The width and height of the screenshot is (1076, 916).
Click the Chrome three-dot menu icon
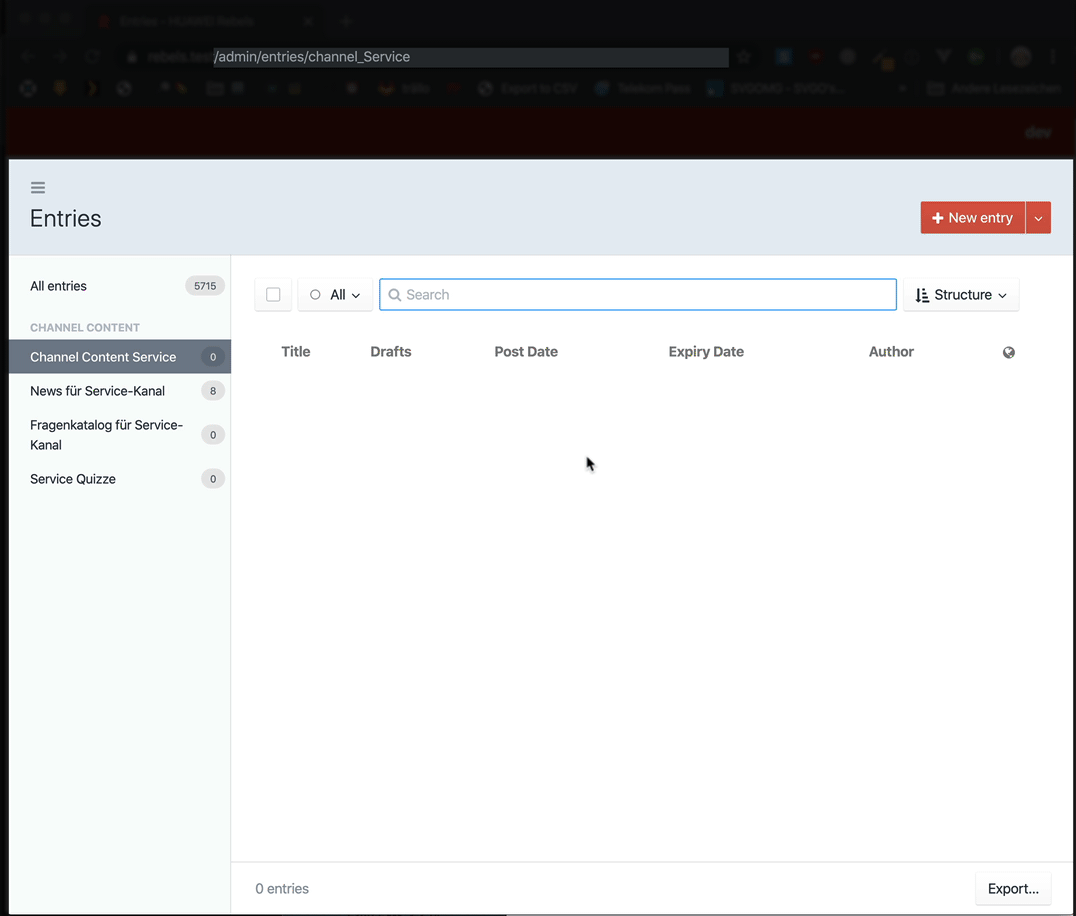pos(1052,57)
